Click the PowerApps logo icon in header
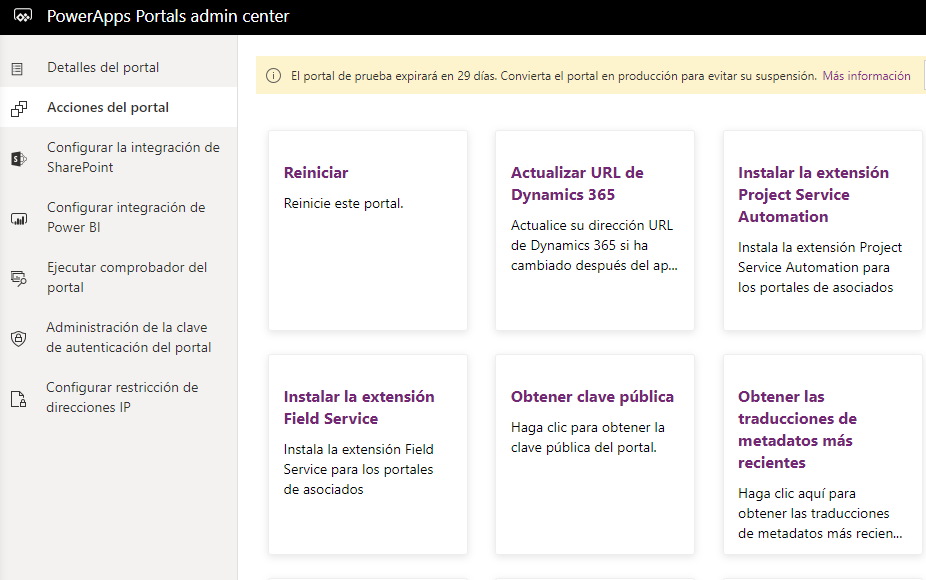Viewport: 926px width, 580px height. [22, 16]
